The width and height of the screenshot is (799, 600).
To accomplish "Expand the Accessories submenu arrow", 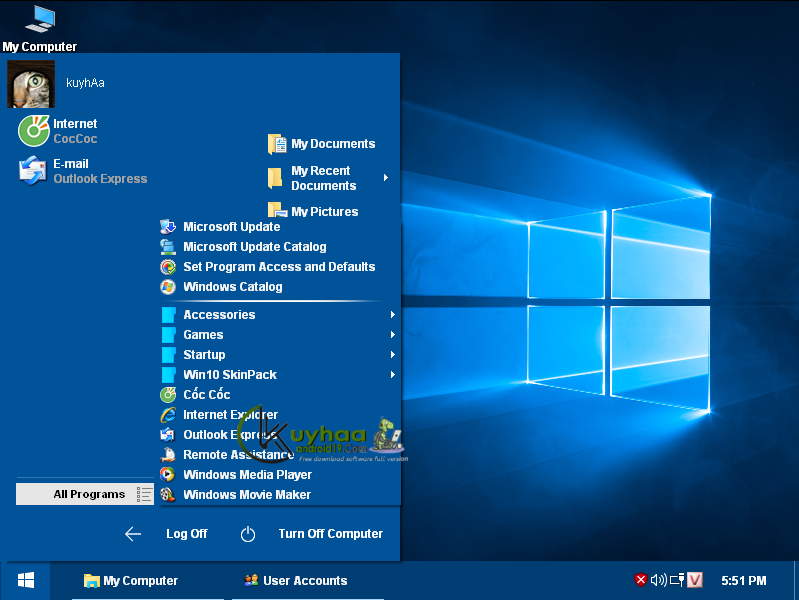I will (x=392, y=315).
